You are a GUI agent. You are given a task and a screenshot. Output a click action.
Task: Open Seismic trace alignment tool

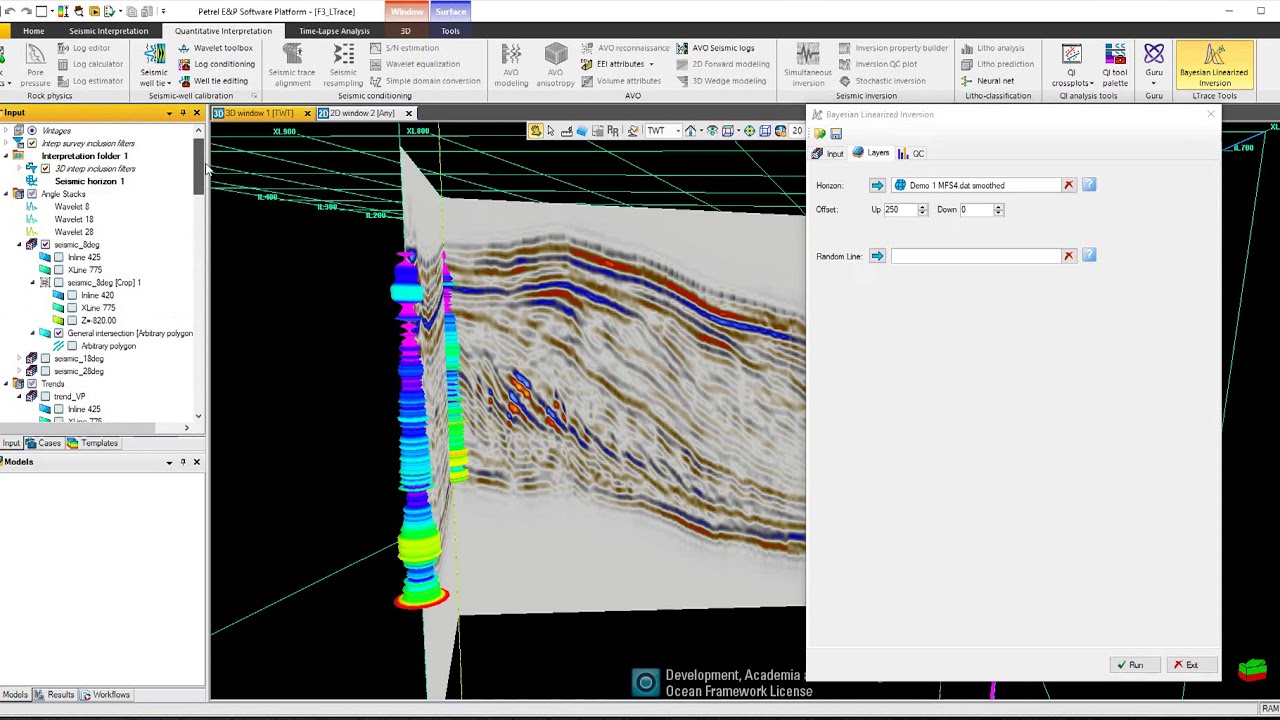point(292,66)
